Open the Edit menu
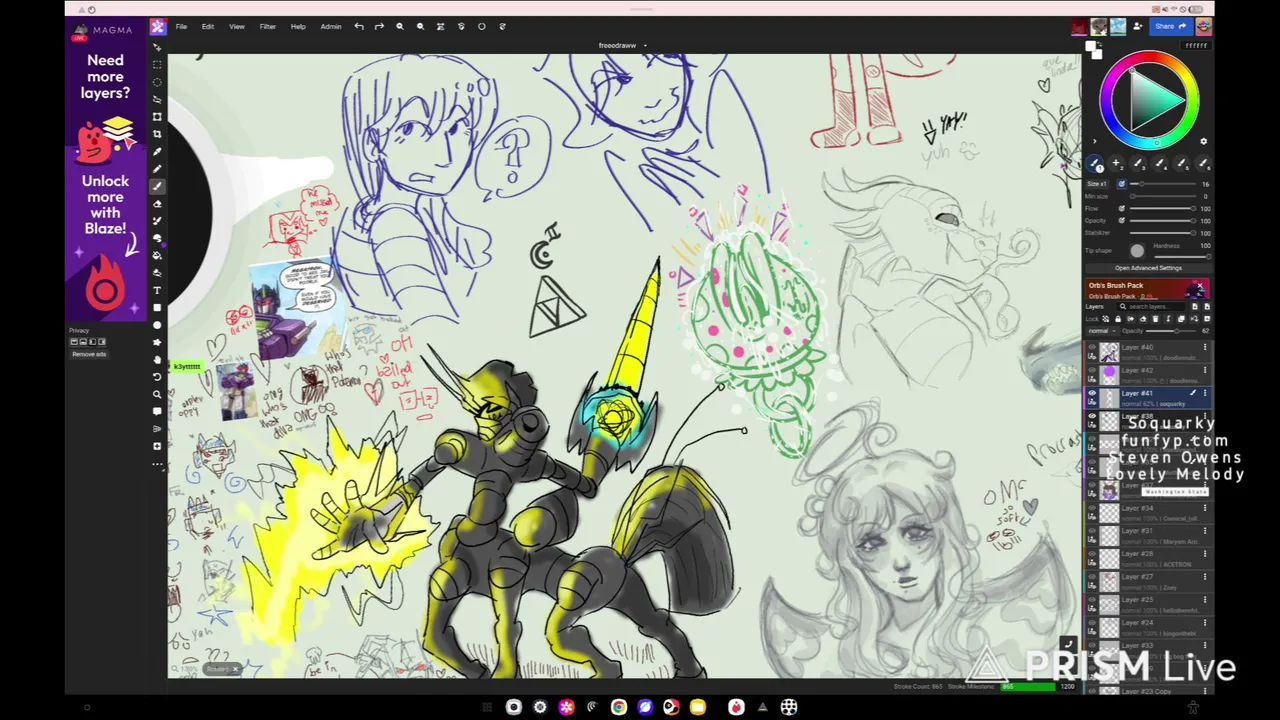1280x720 pixels. 208,26
